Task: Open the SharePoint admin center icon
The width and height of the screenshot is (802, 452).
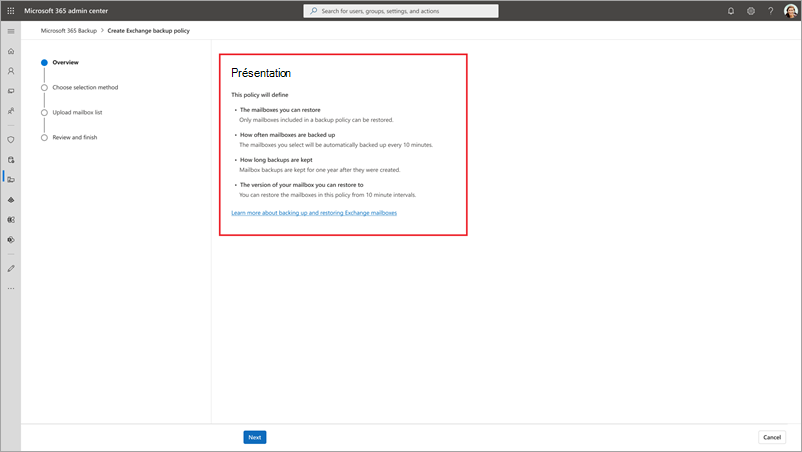Action: coord(11,240)
